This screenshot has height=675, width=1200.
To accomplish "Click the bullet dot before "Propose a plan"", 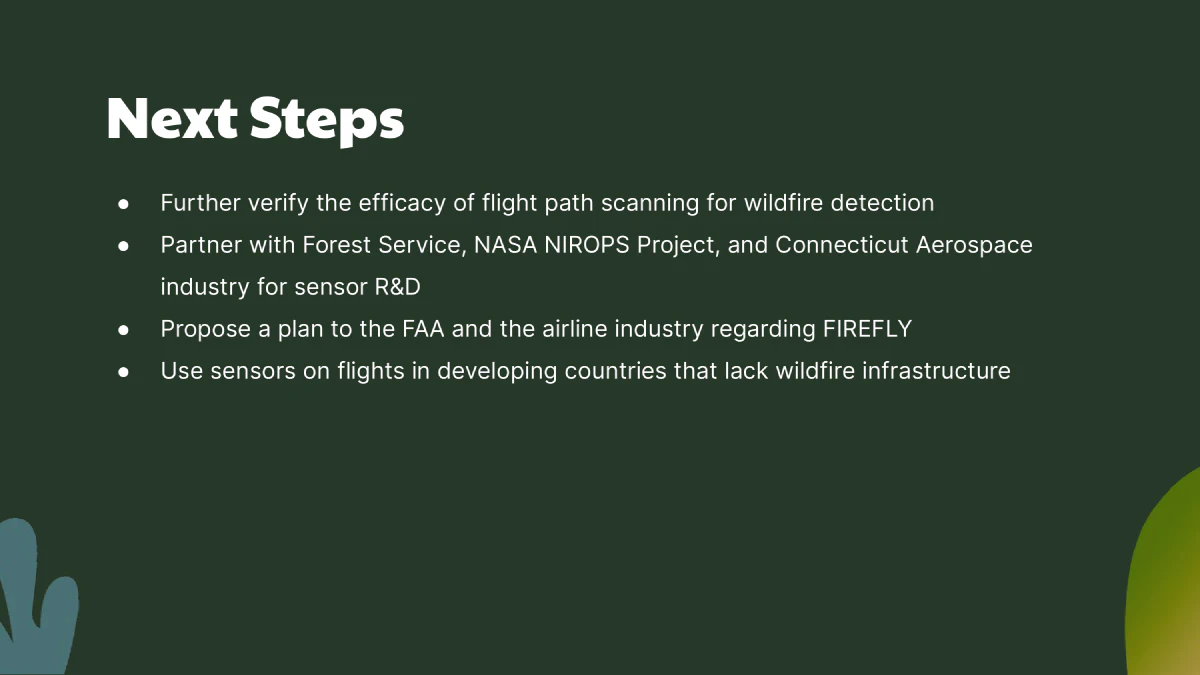I will [123, 329].
